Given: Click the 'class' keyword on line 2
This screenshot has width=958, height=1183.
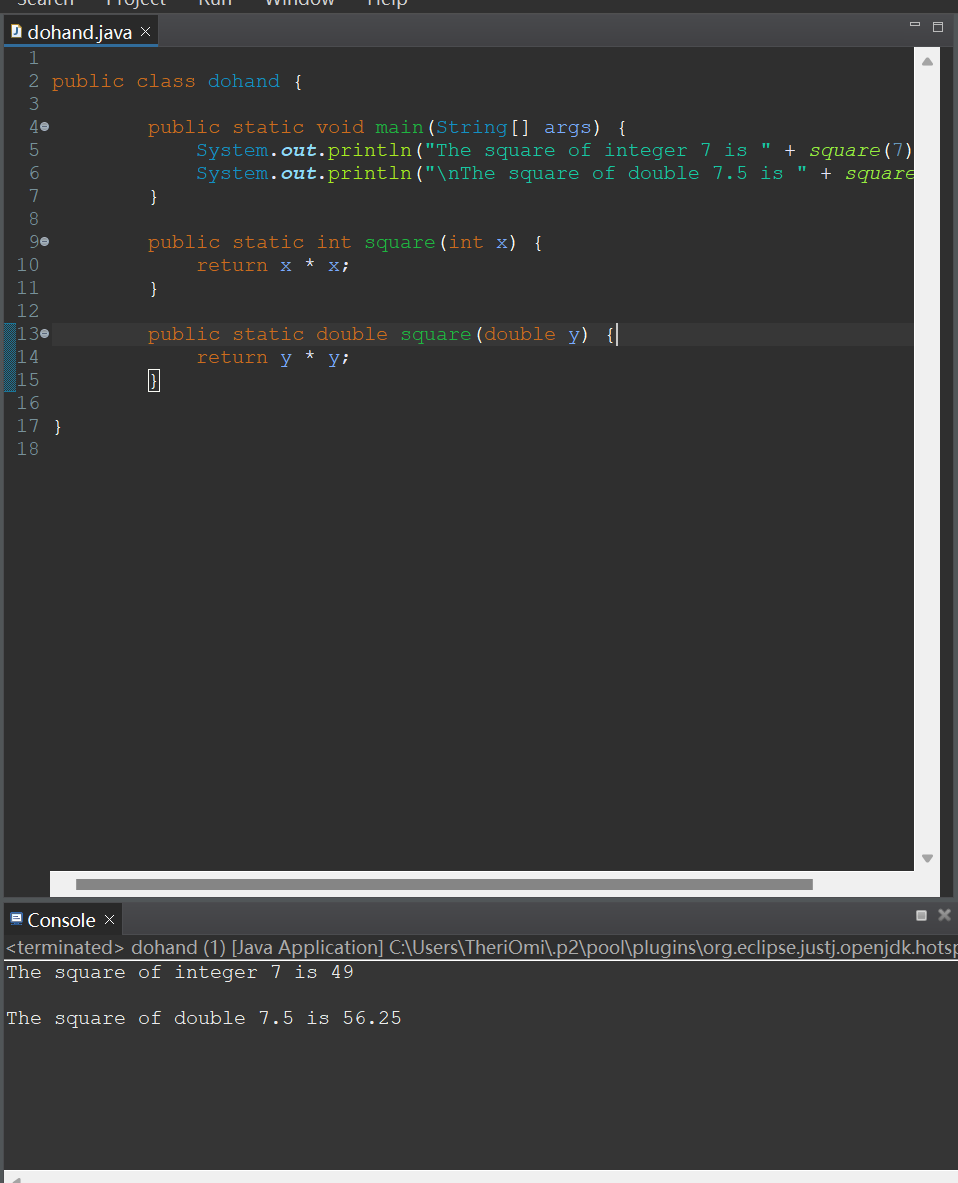Looking at the screenshot, I should (x=166, y=81).
